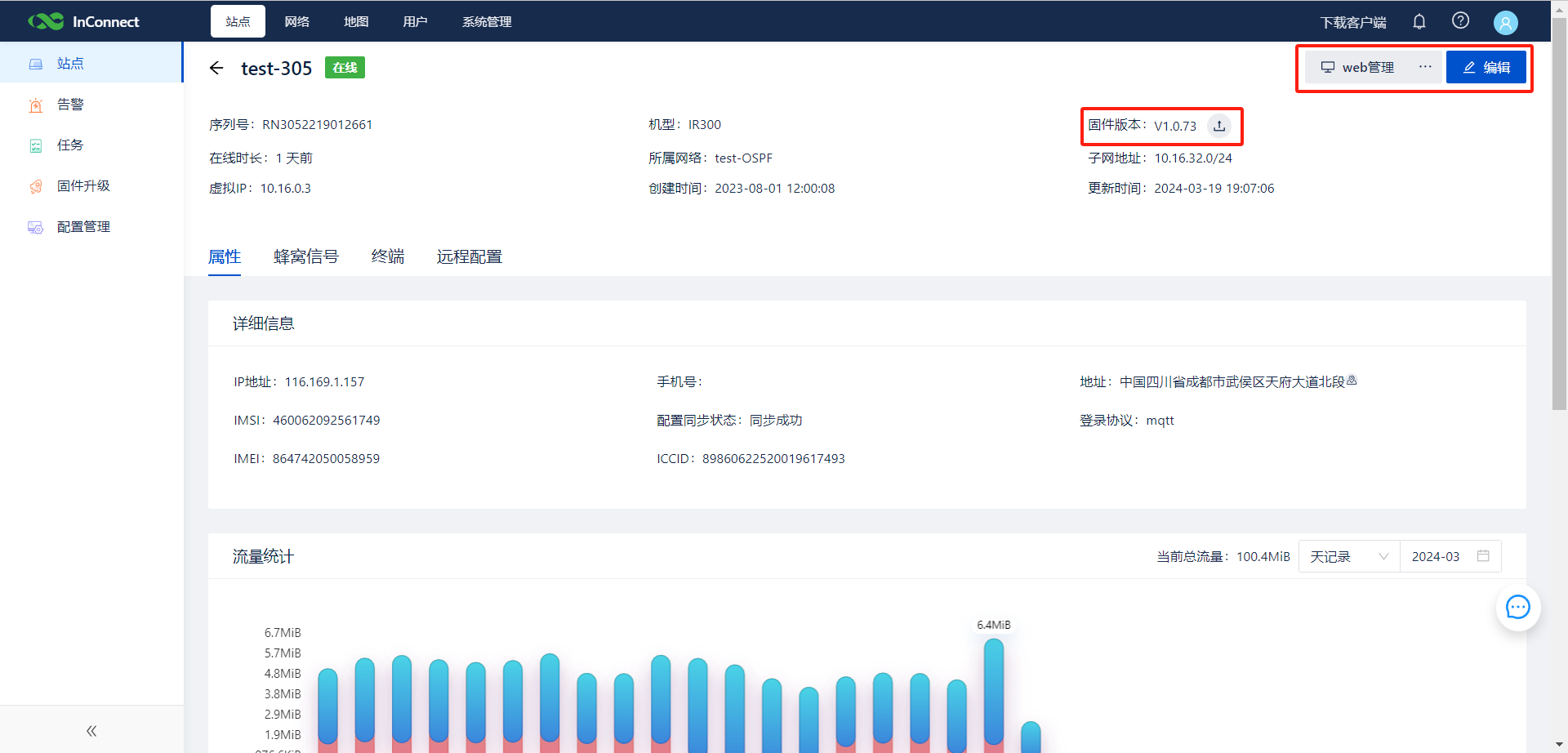Image resolution: width=1568 pixels, height=753 pixels.
Task: Open the 2024-03 date picker field
Action: [1450, 556]
